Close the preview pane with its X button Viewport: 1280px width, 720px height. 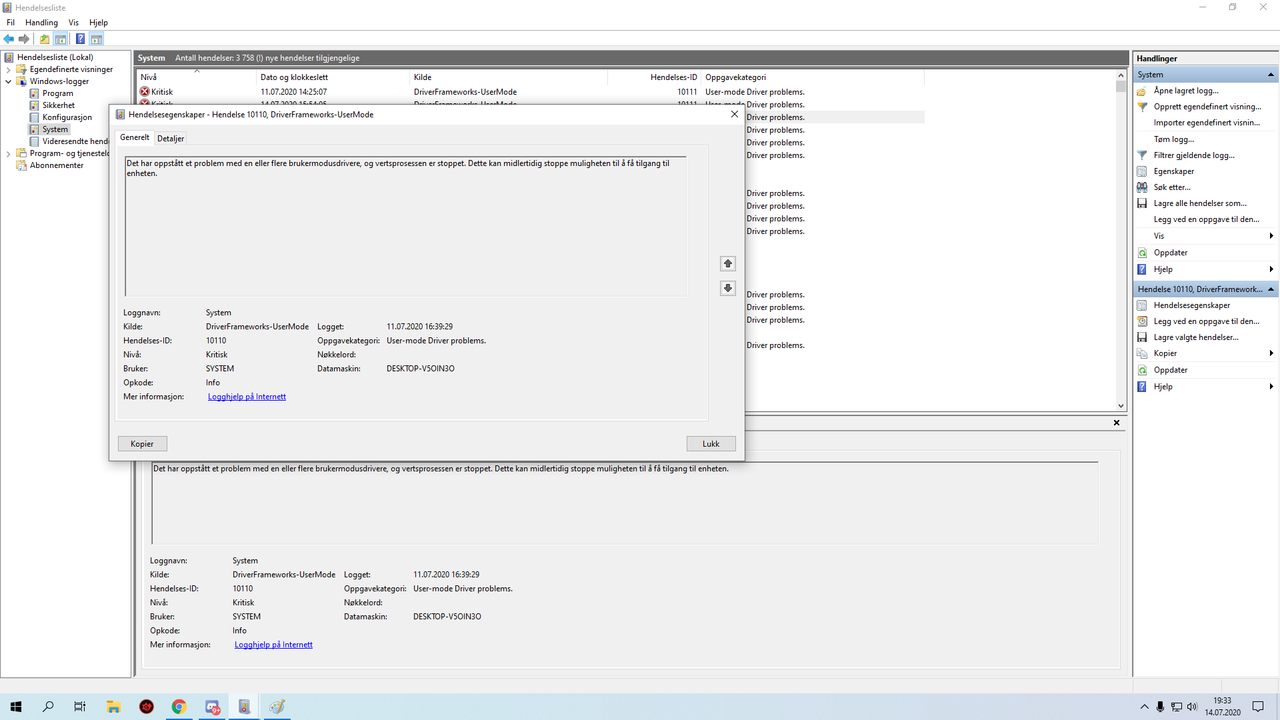point(1117,424)
